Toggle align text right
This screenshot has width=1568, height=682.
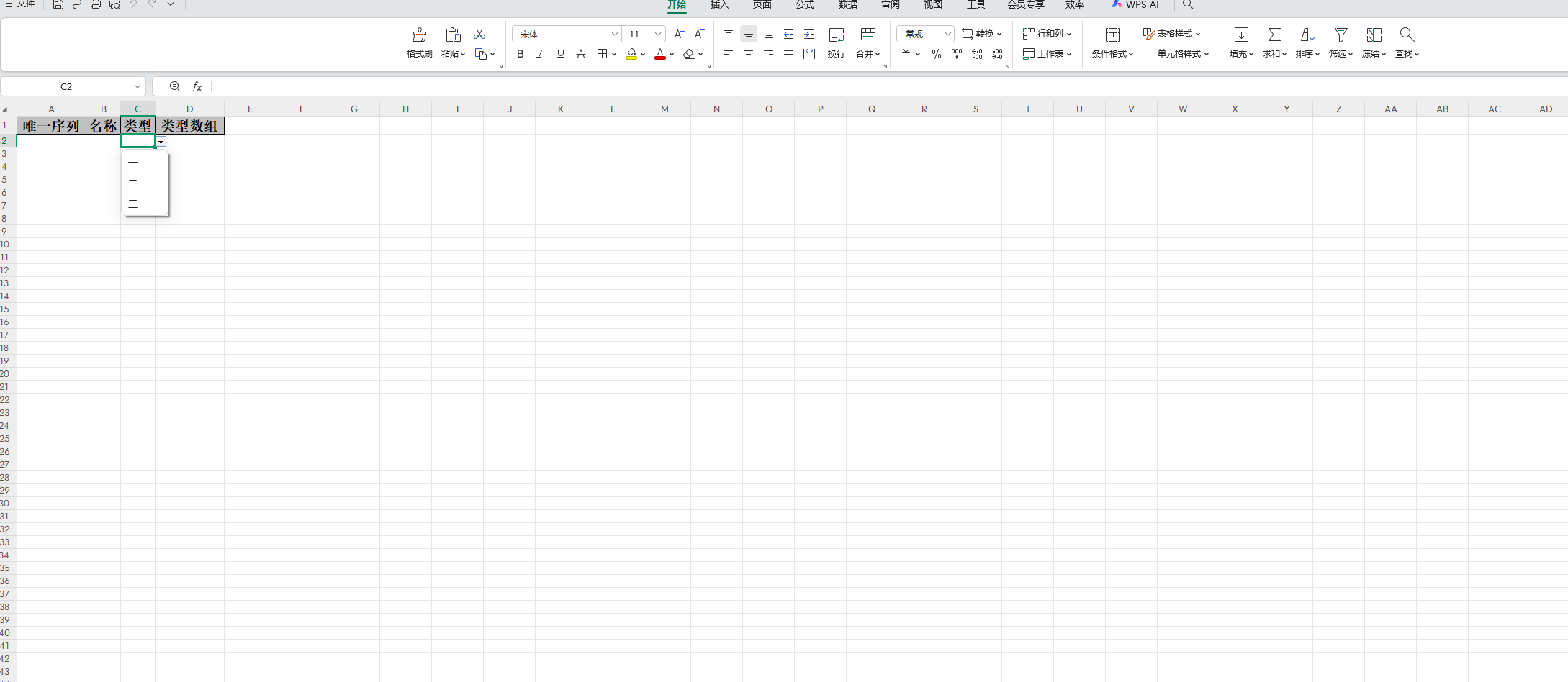[769, 54]
